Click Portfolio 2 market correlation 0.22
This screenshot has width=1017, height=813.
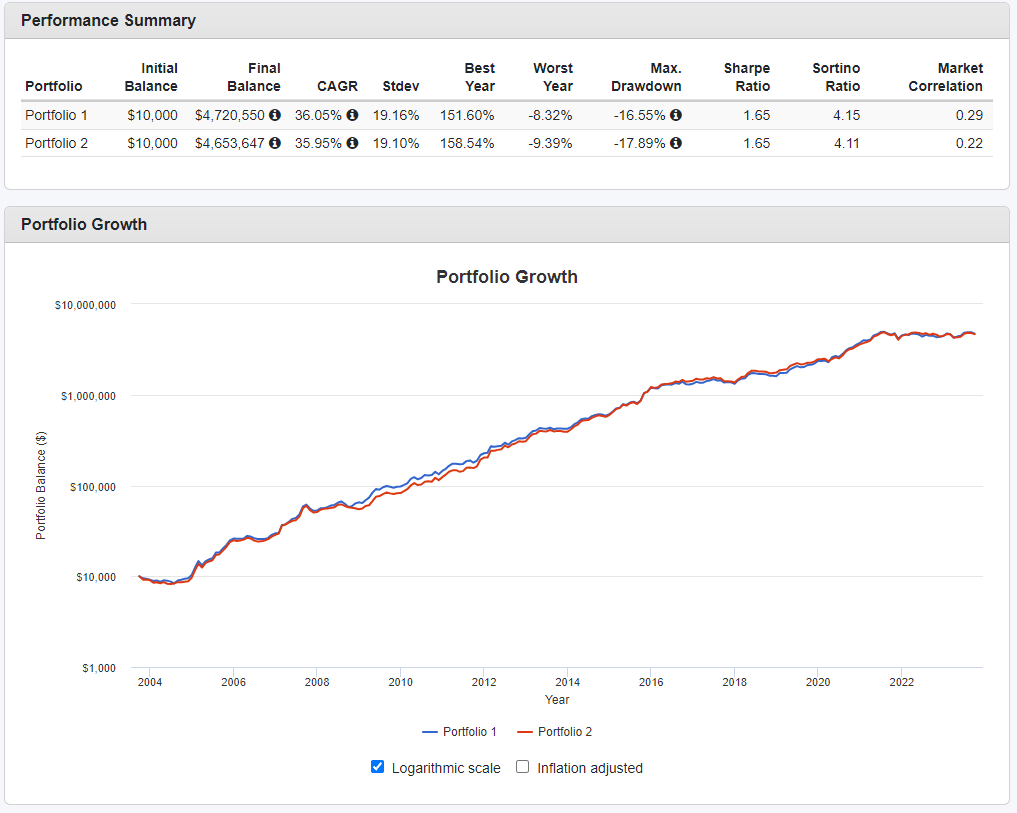969,143
